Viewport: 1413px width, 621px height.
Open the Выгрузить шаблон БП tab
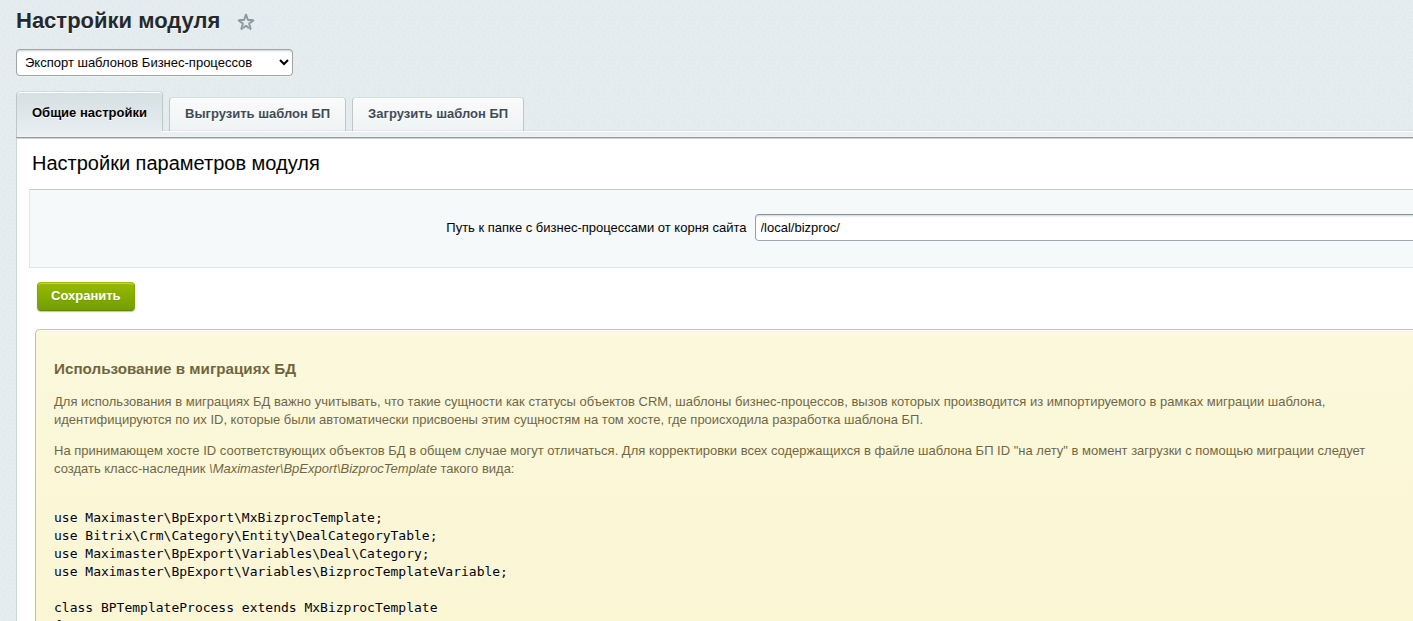pos(257,114)
